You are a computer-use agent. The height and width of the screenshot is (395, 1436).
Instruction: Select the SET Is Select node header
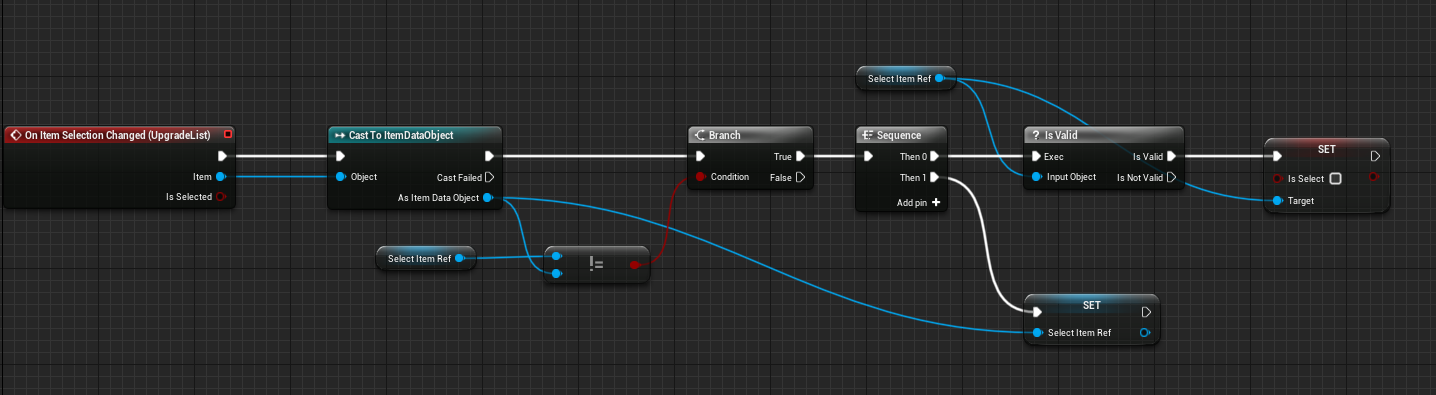1326,148
